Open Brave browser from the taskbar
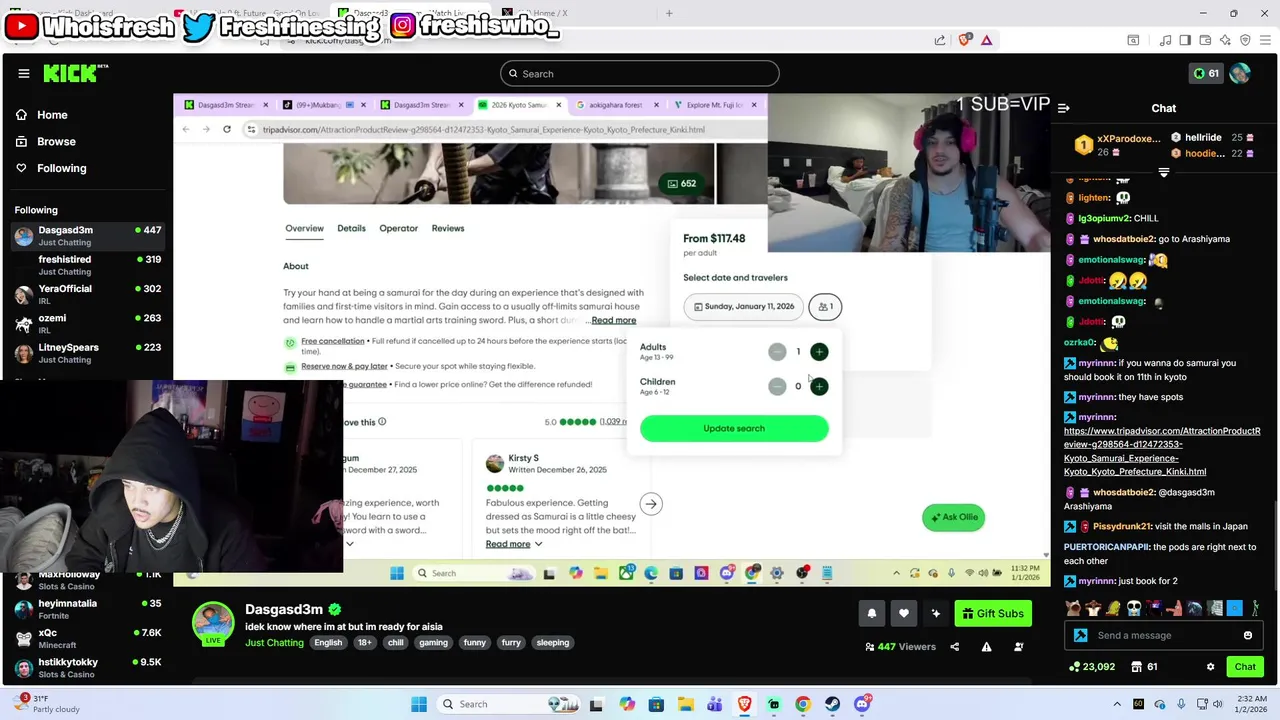The height and width of the screenshot is (720, 1280). coord(744,704)
